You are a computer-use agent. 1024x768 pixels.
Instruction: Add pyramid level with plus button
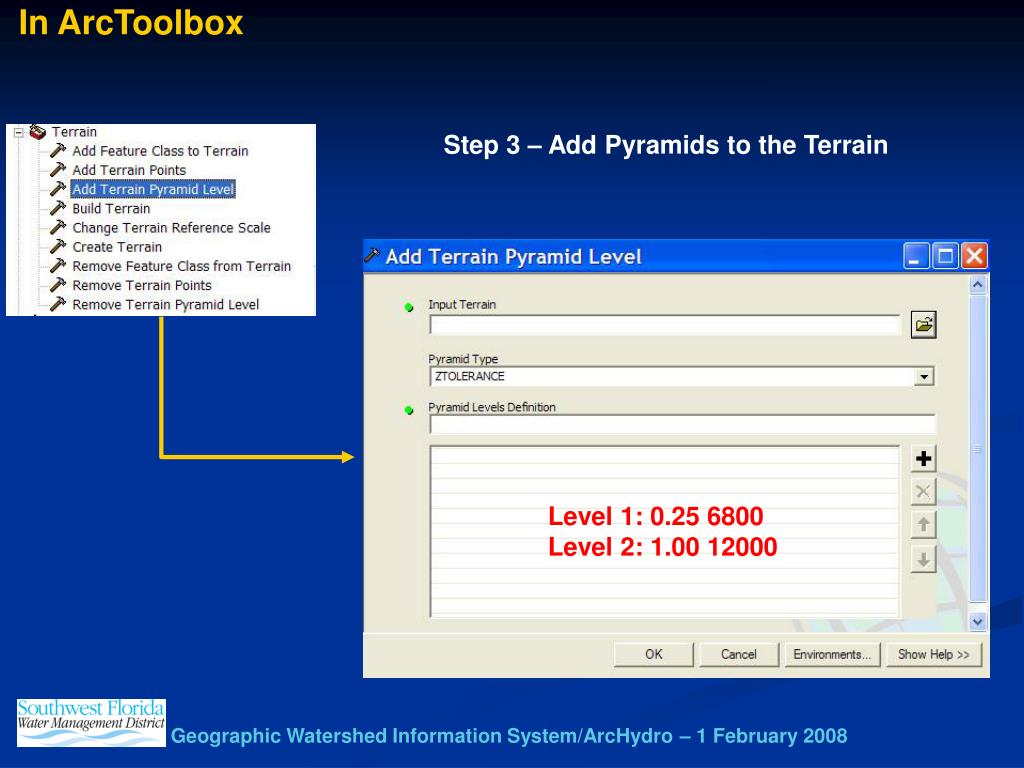click(923, 458)
